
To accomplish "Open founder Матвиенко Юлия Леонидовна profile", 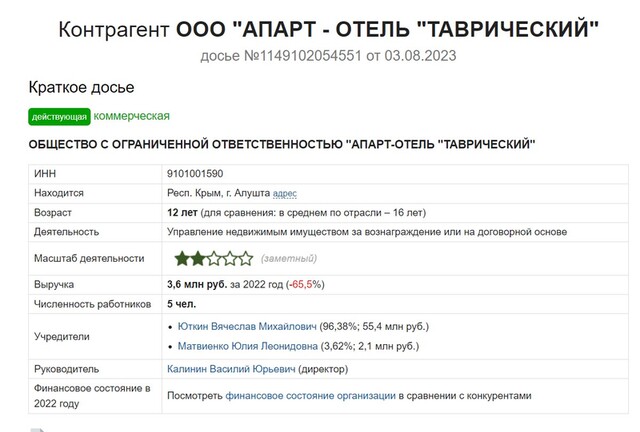I will (246, 346).
